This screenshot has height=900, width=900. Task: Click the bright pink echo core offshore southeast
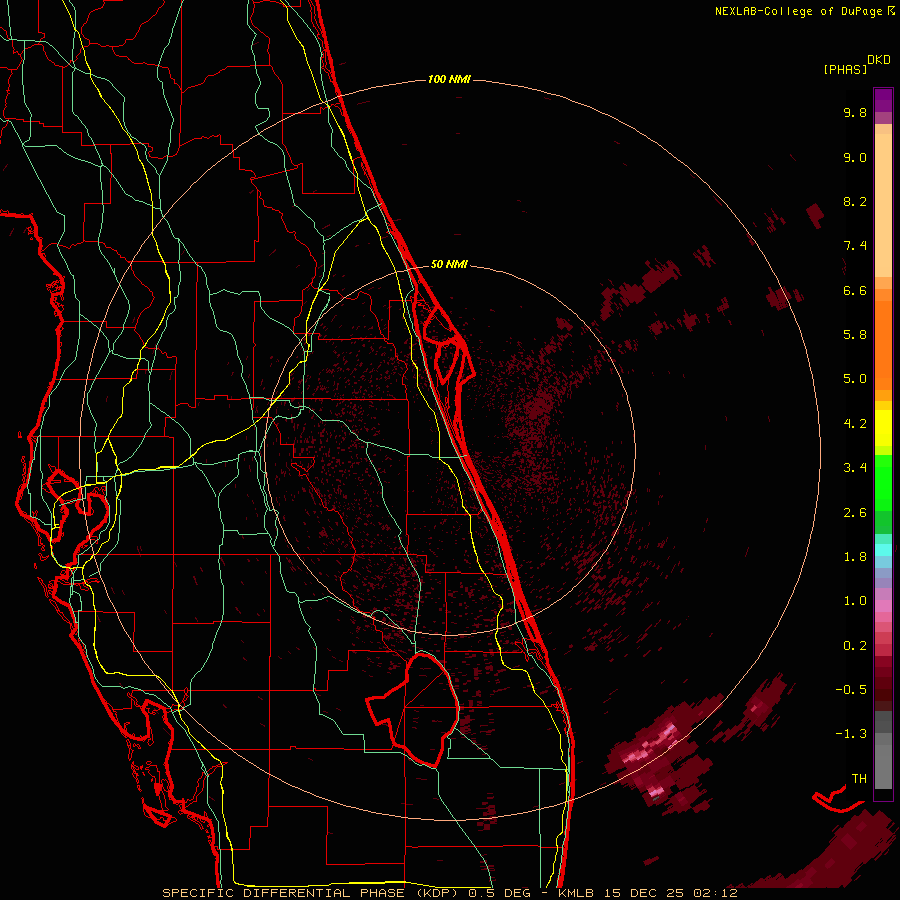click(651, 745)
